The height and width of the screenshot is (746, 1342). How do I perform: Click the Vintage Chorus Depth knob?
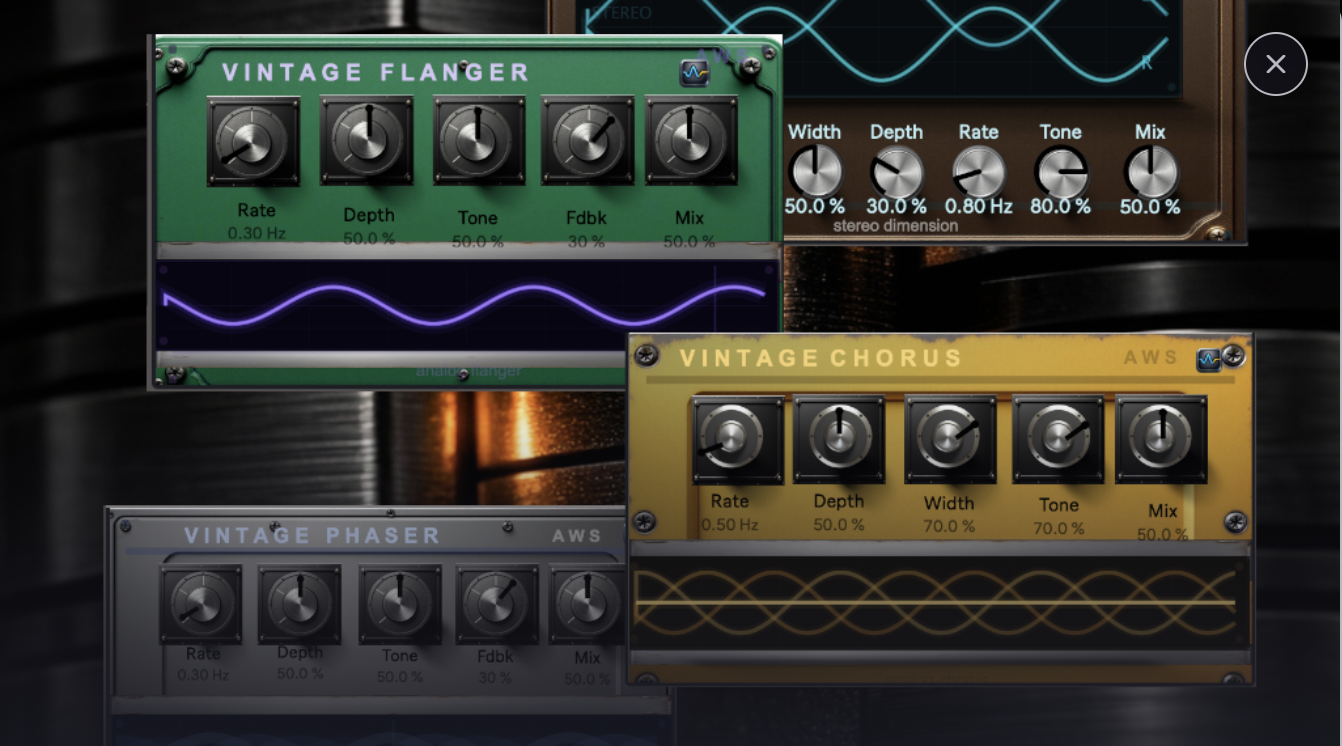click(839, 439)
